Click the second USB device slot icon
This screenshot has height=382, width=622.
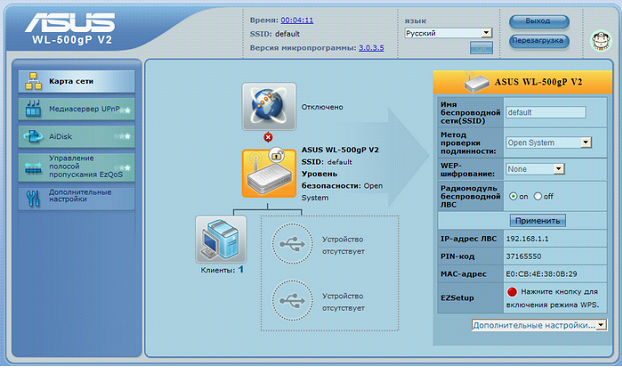click(x=292, y=300)
